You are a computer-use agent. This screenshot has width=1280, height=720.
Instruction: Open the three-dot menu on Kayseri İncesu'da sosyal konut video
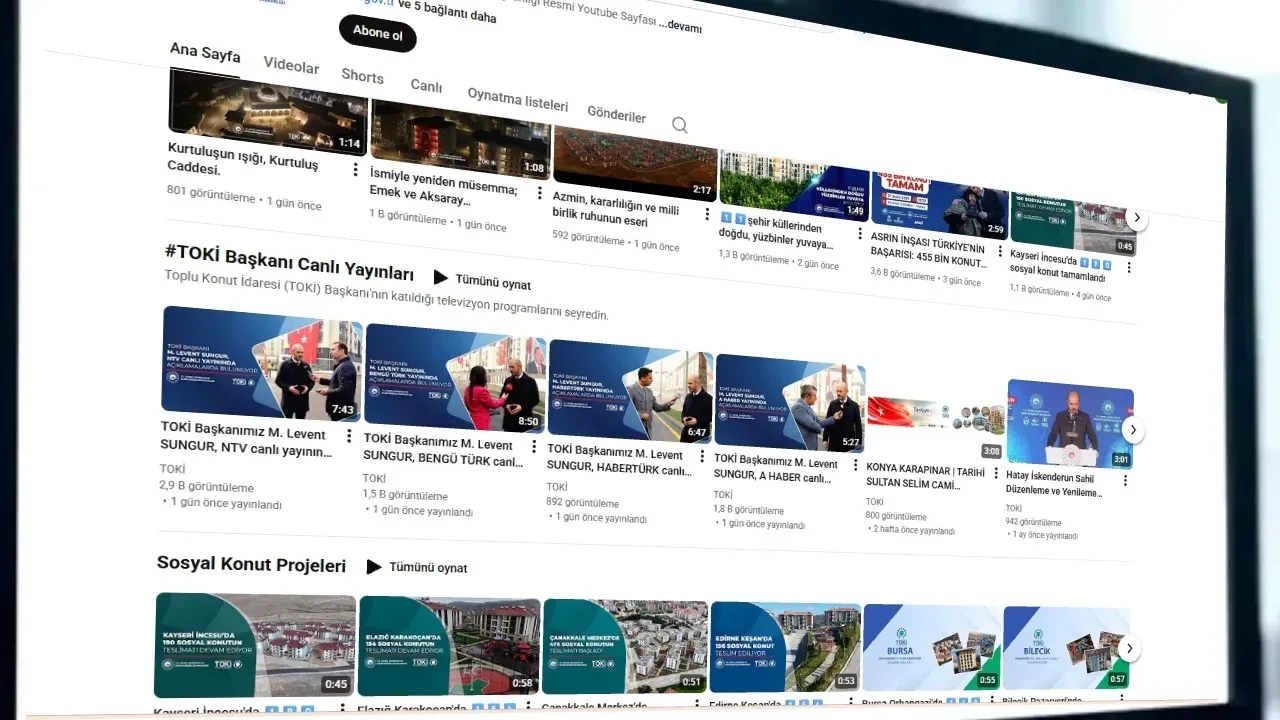pos(1129,266)
